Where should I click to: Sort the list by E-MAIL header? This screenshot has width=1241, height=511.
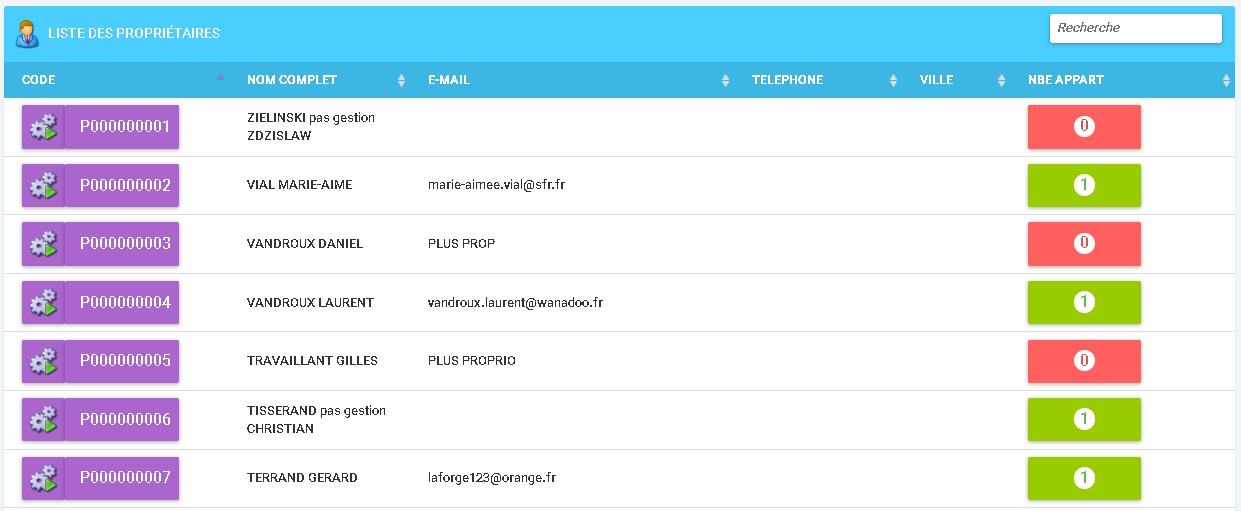(x=449, y=80)
